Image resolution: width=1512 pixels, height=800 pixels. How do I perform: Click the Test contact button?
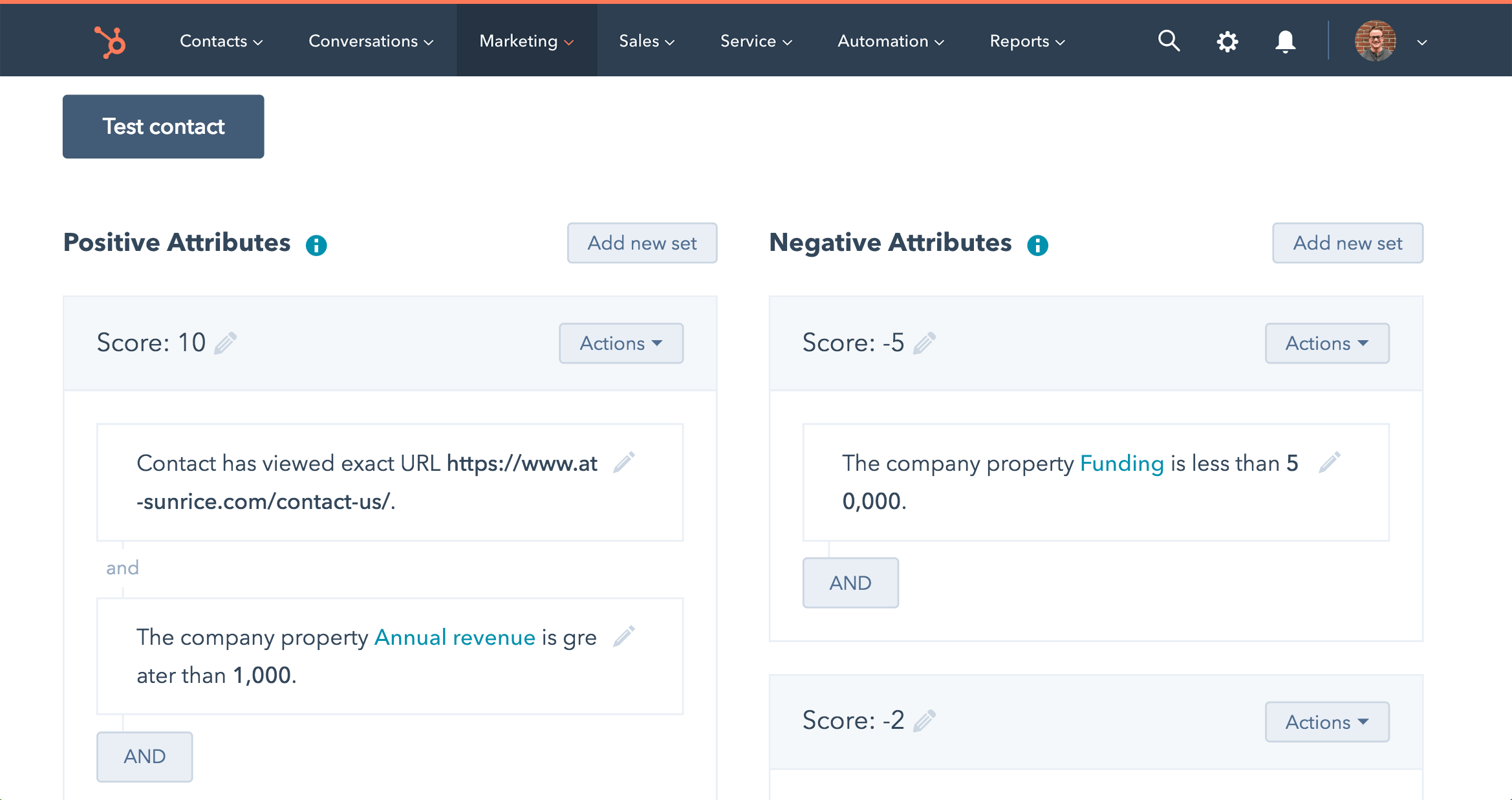tap(163, 126)
